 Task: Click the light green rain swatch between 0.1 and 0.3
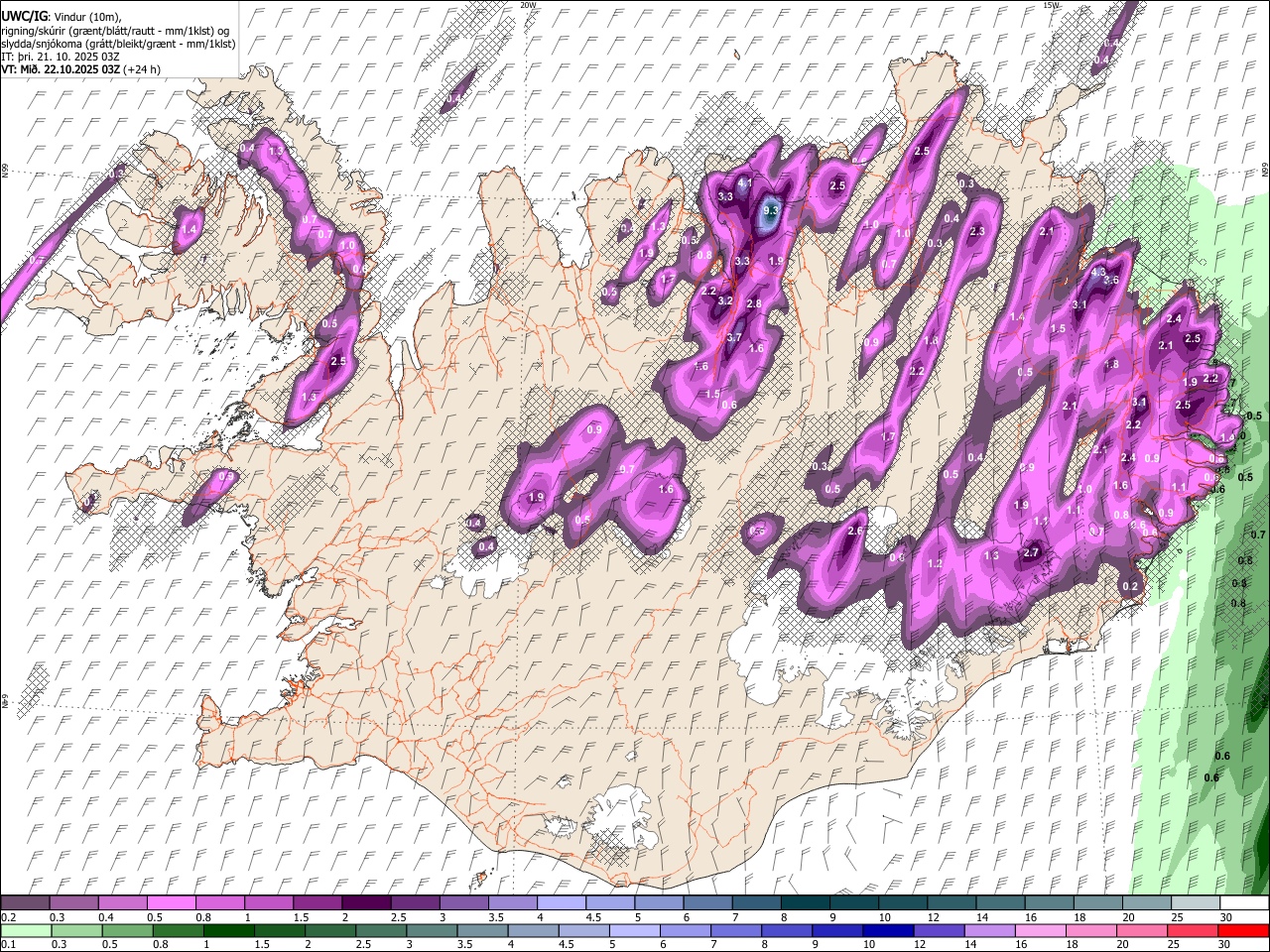tap(26, 930)
